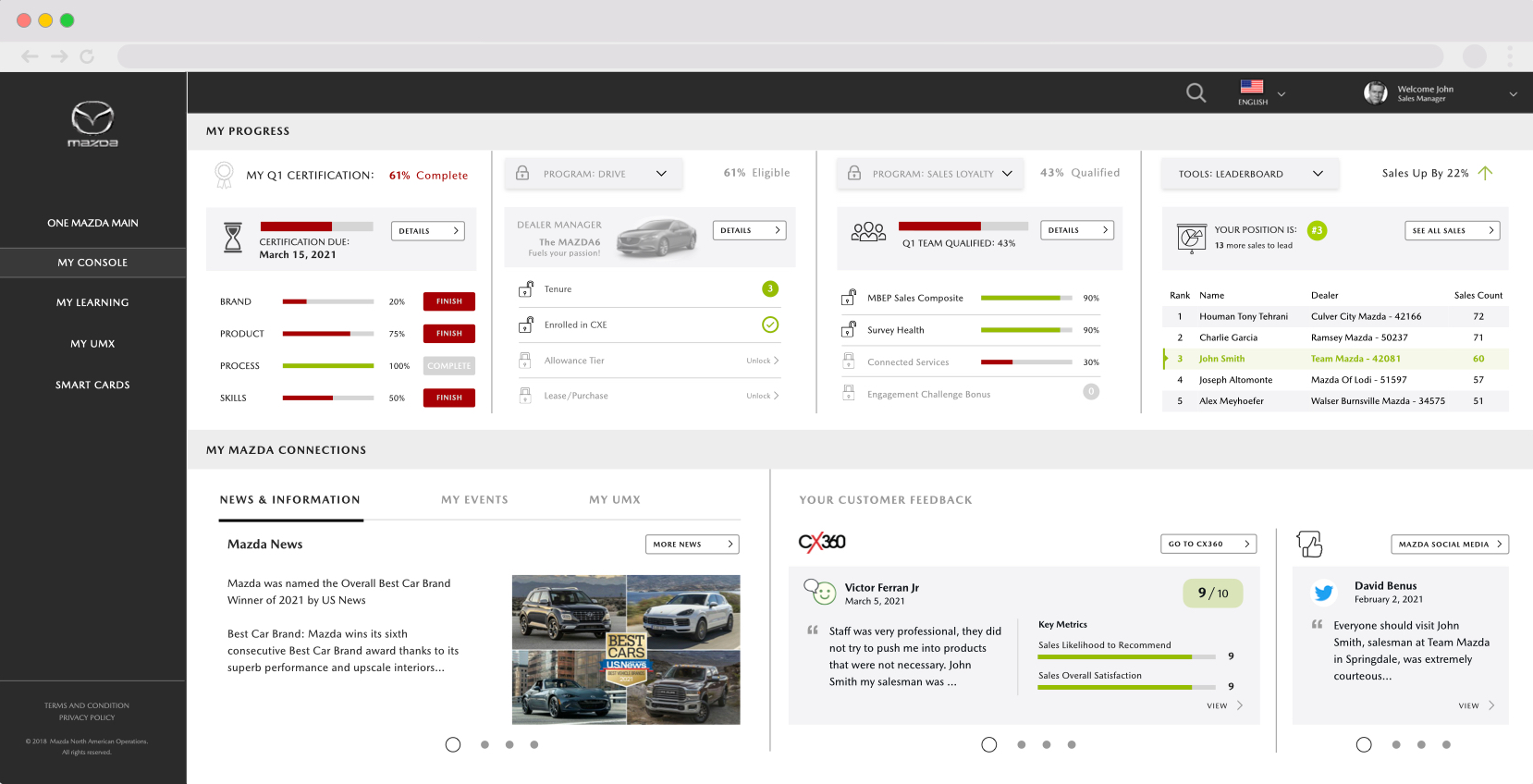Click the leaderboard position chart icon

tap(1192, 238)
